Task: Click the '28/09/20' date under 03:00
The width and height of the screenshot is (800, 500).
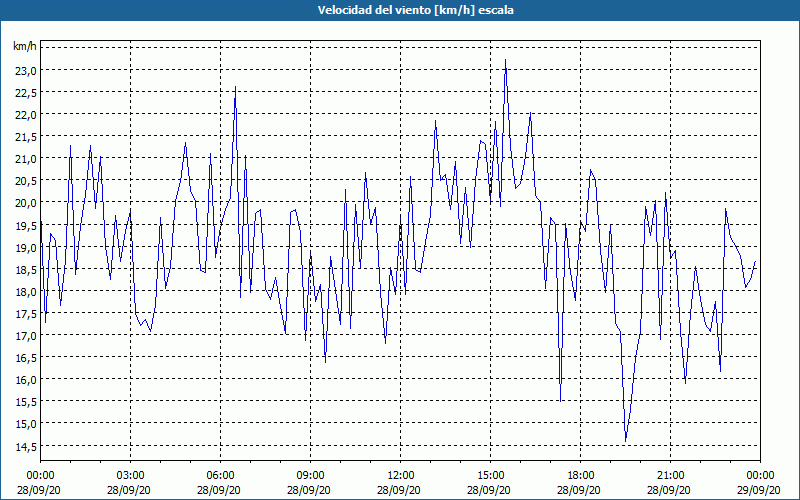Action: click(x=130, y=490)
